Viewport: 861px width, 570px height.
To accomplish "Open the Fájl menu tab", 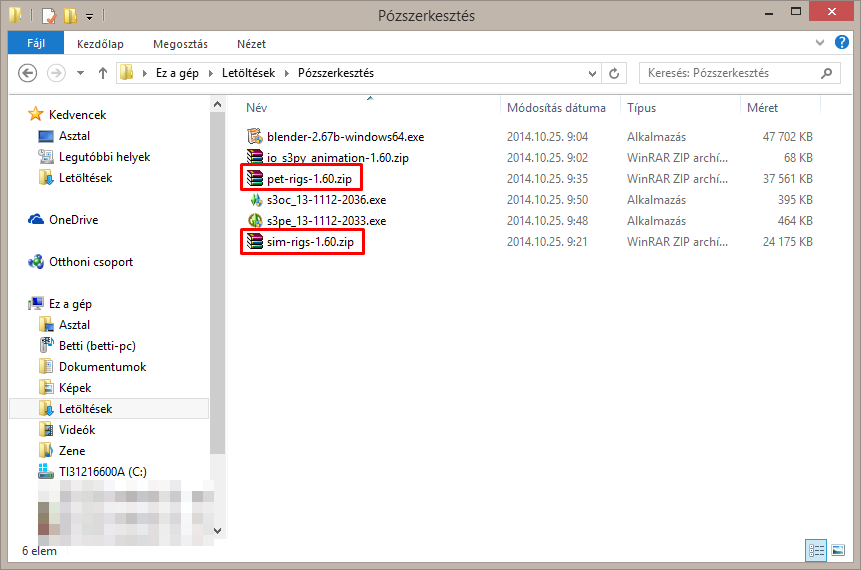I will [x=36, y=43].
